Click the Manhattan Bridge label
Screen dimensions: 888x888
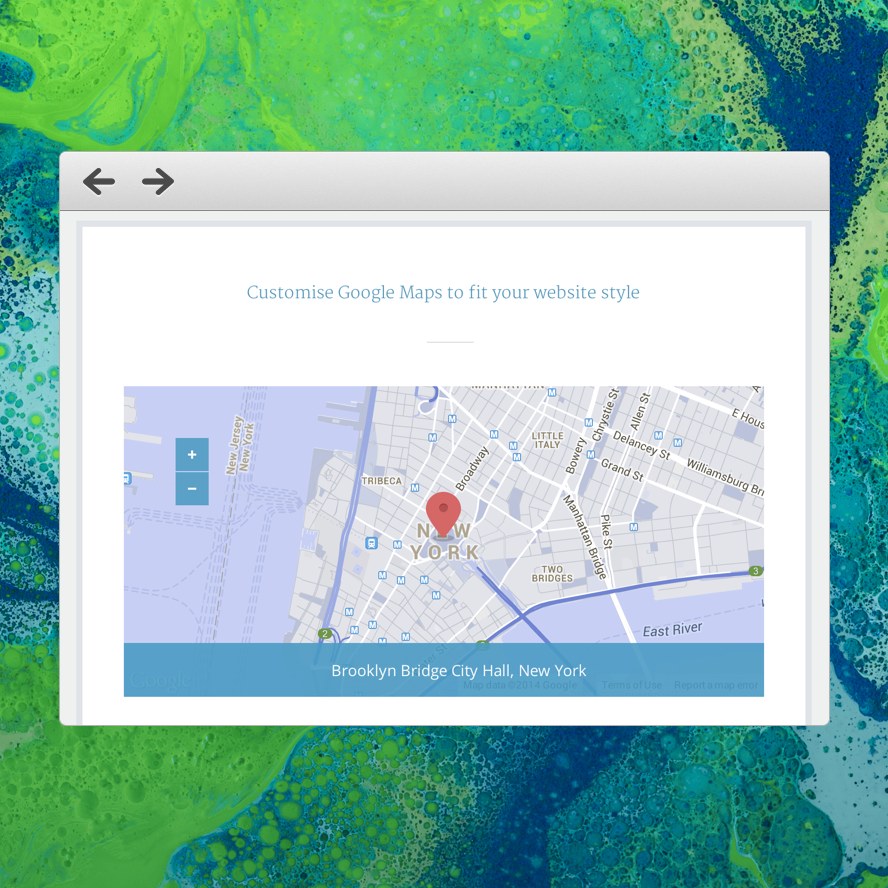[x=584, y=535]
